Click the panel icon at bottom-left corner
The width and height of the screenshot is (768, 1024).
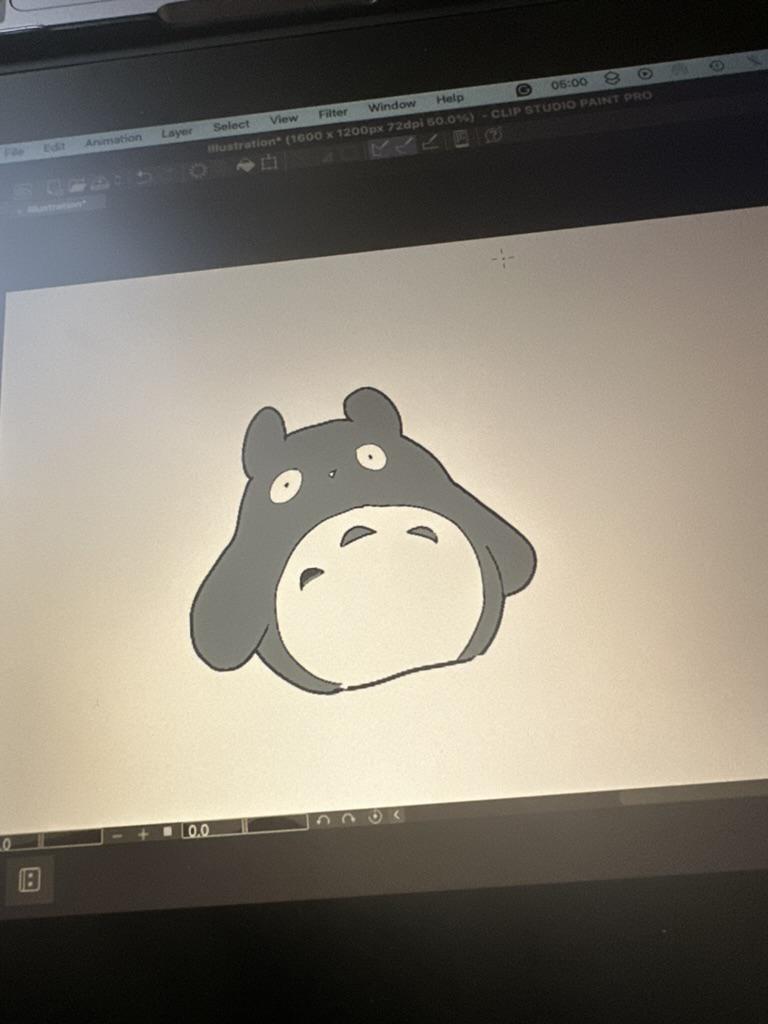point(29,880)
